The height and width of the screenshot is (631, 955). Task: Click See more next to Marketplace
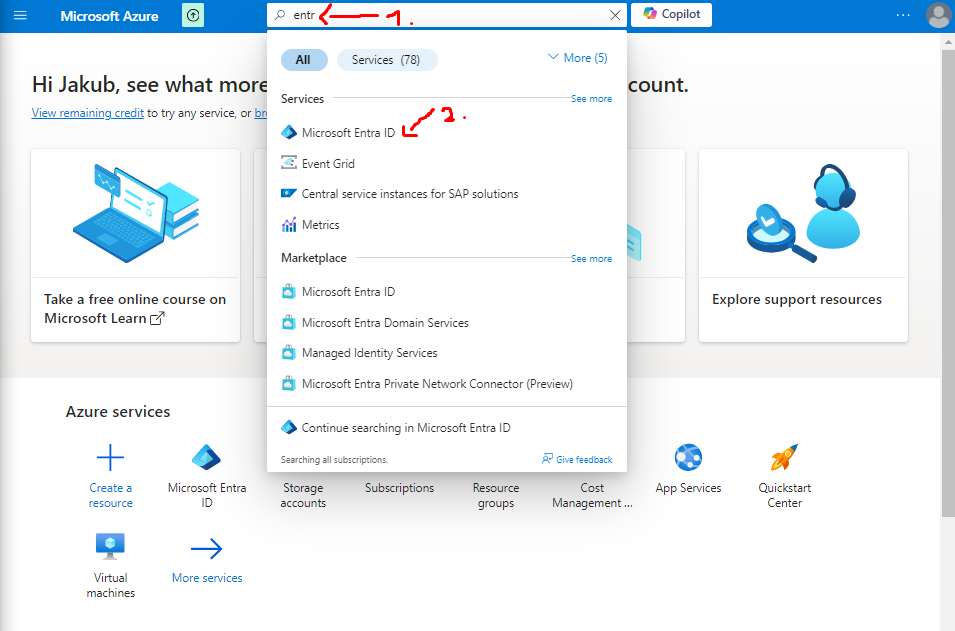tap(591, 259)
